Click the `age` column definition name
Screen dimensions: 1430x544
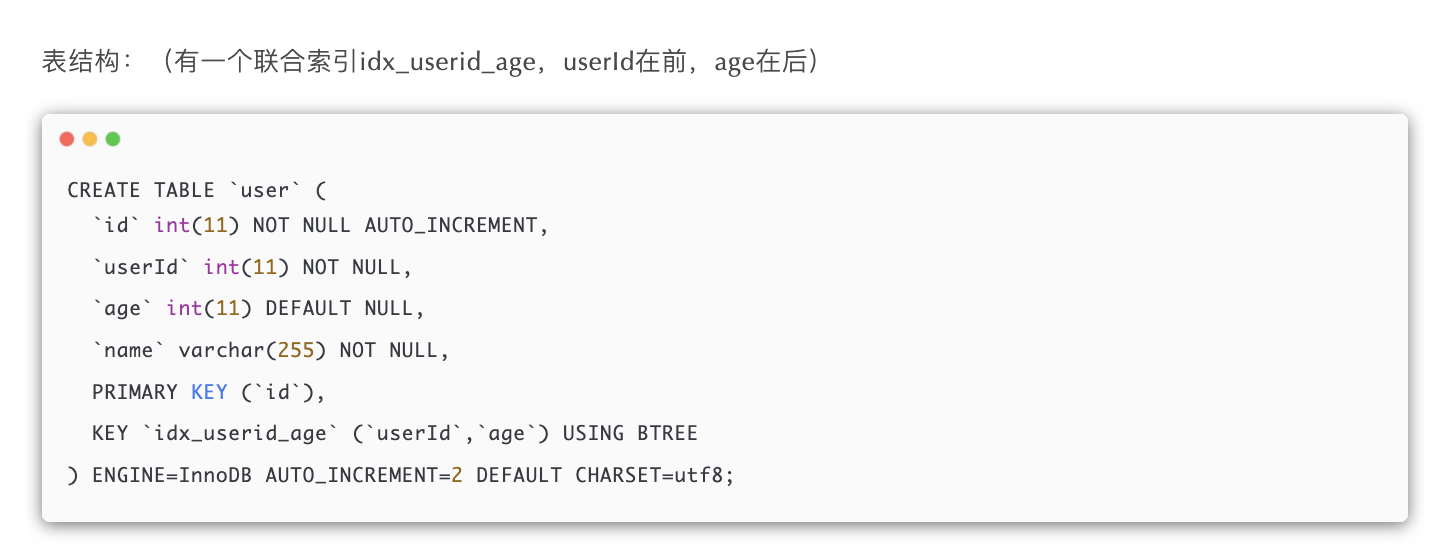point(123,308)
